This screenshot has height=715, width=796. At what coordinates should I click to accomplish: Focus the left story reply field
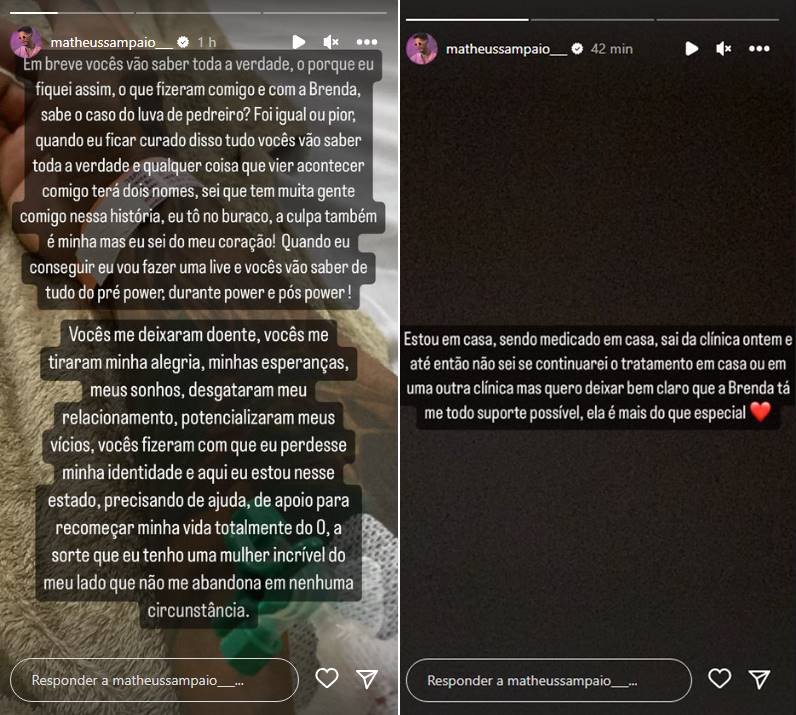point(154,680)
